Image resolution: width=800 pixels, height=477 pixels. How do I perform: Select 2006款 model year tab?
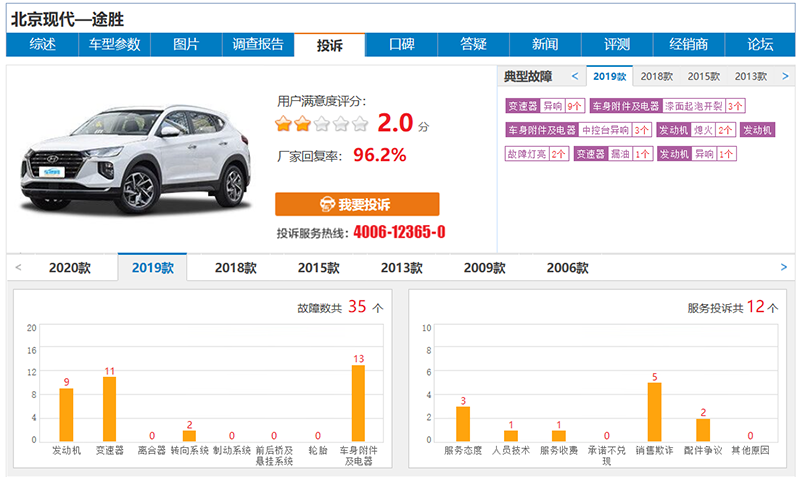tap(567, 268)
